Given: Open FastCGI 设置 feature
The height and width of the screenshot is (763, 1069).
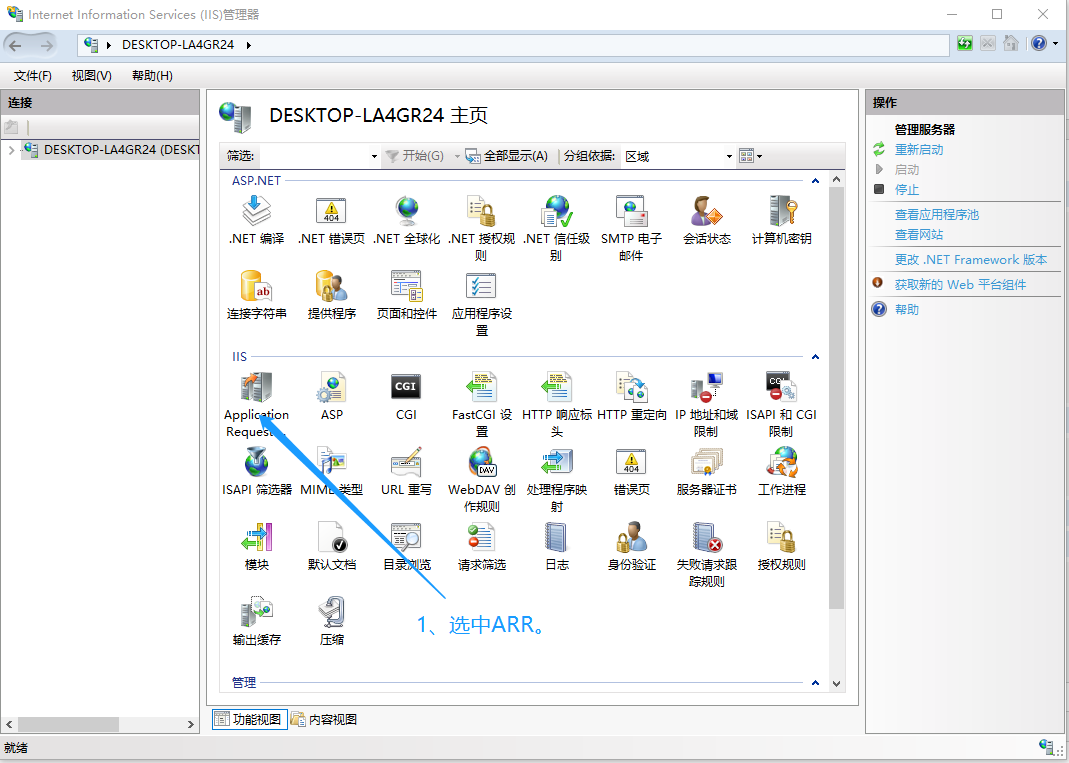Looking at the screenshot, I should (481, 404).
